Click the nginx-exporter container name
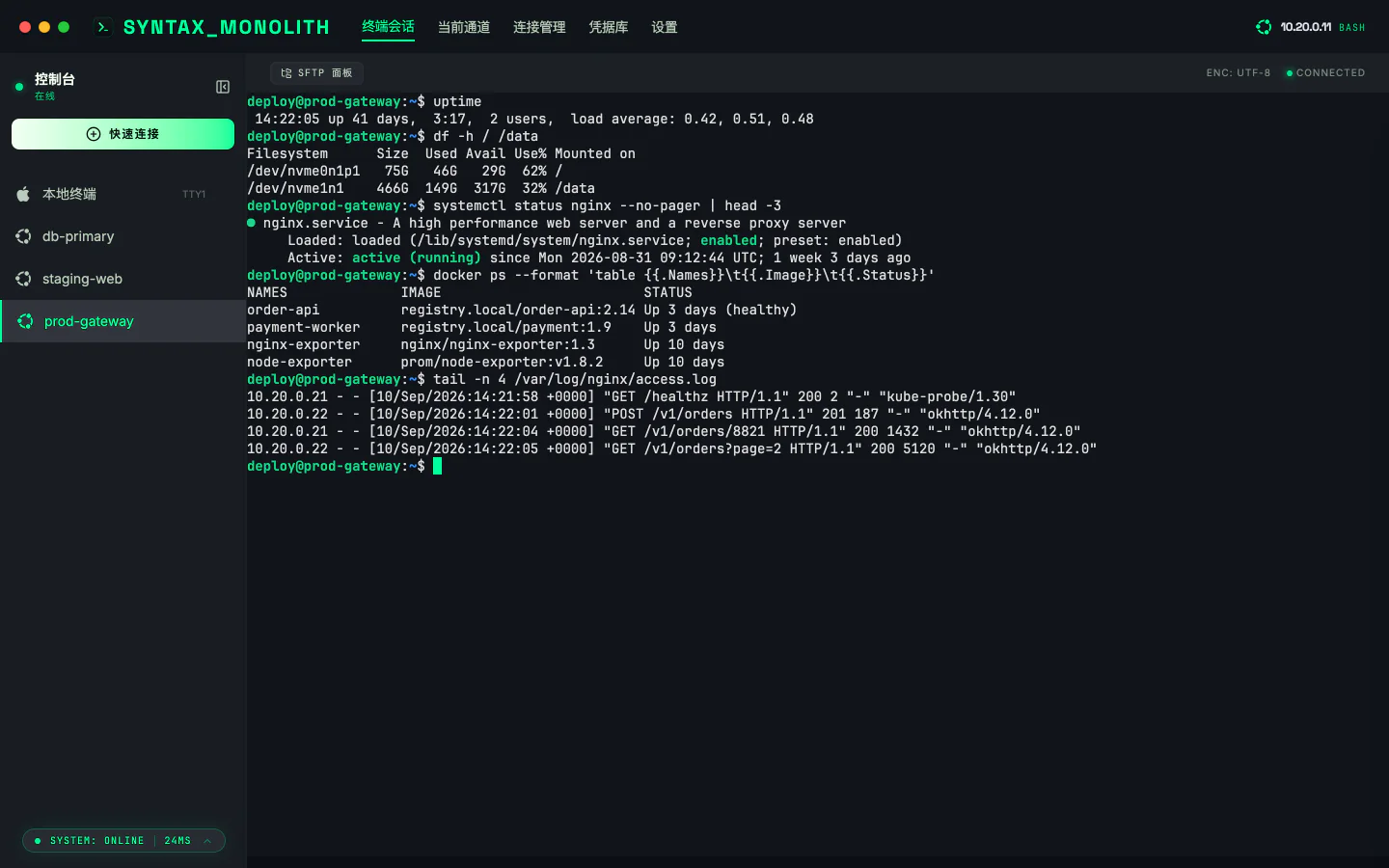1389x868 pixels. [x=303, y=344]
